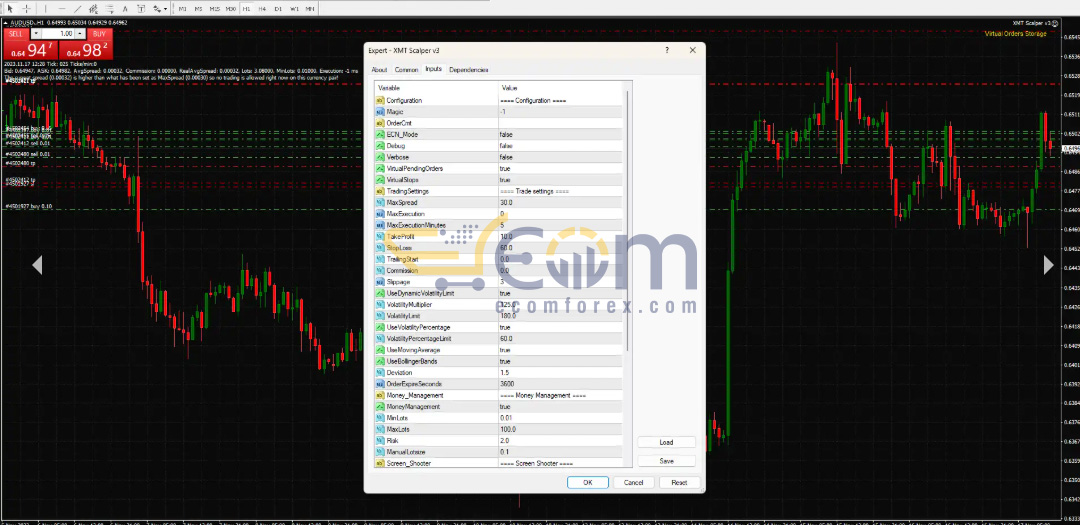Switch chart to MN timeframe
Image resolution: width=1080 pixels, height=525 pixels.
point(311,9)
